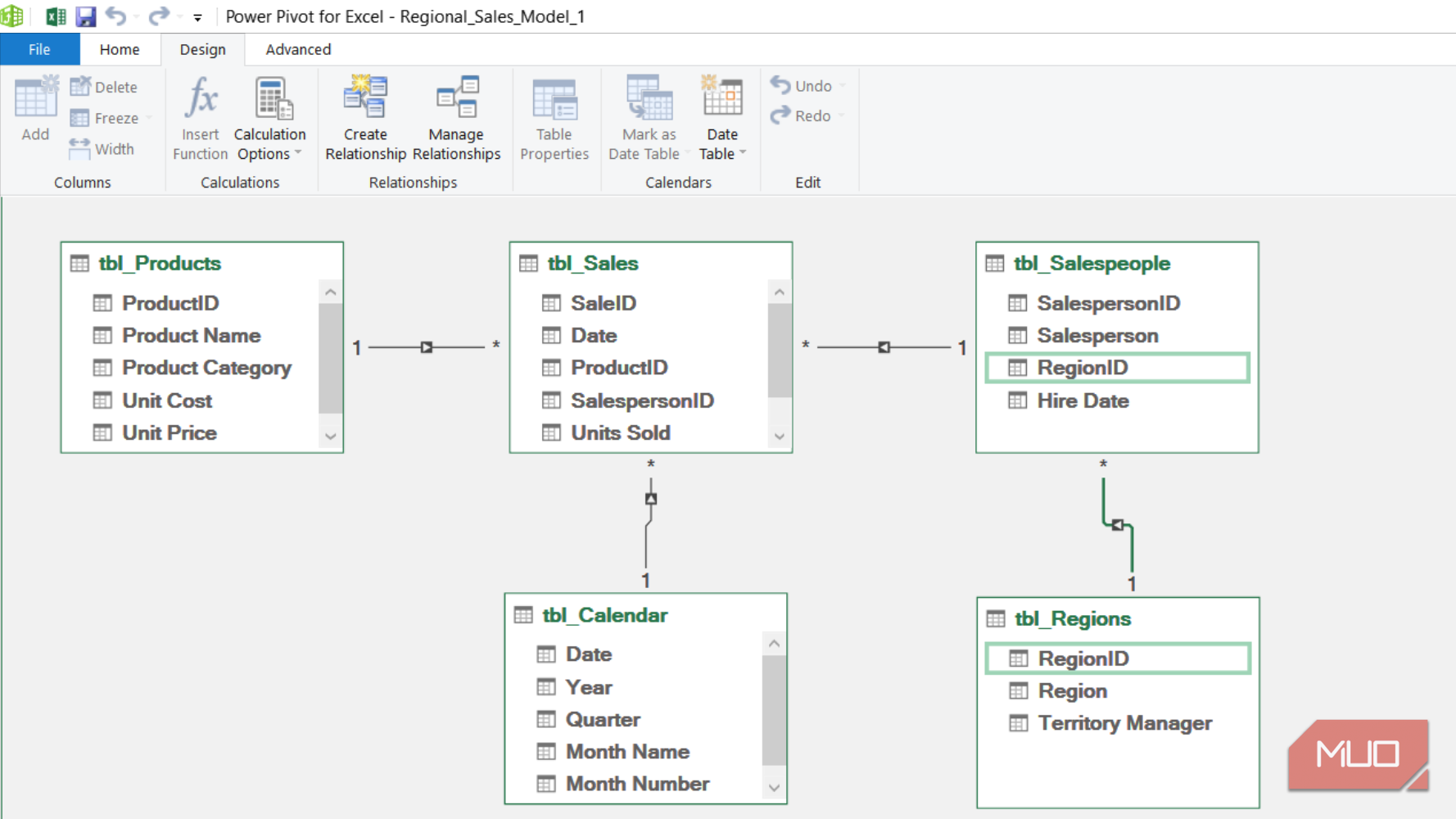The height and width of the screenshot is (819, 1456).
Task: Switch to the Advanced tab
Action: click(x=298, y=49)
